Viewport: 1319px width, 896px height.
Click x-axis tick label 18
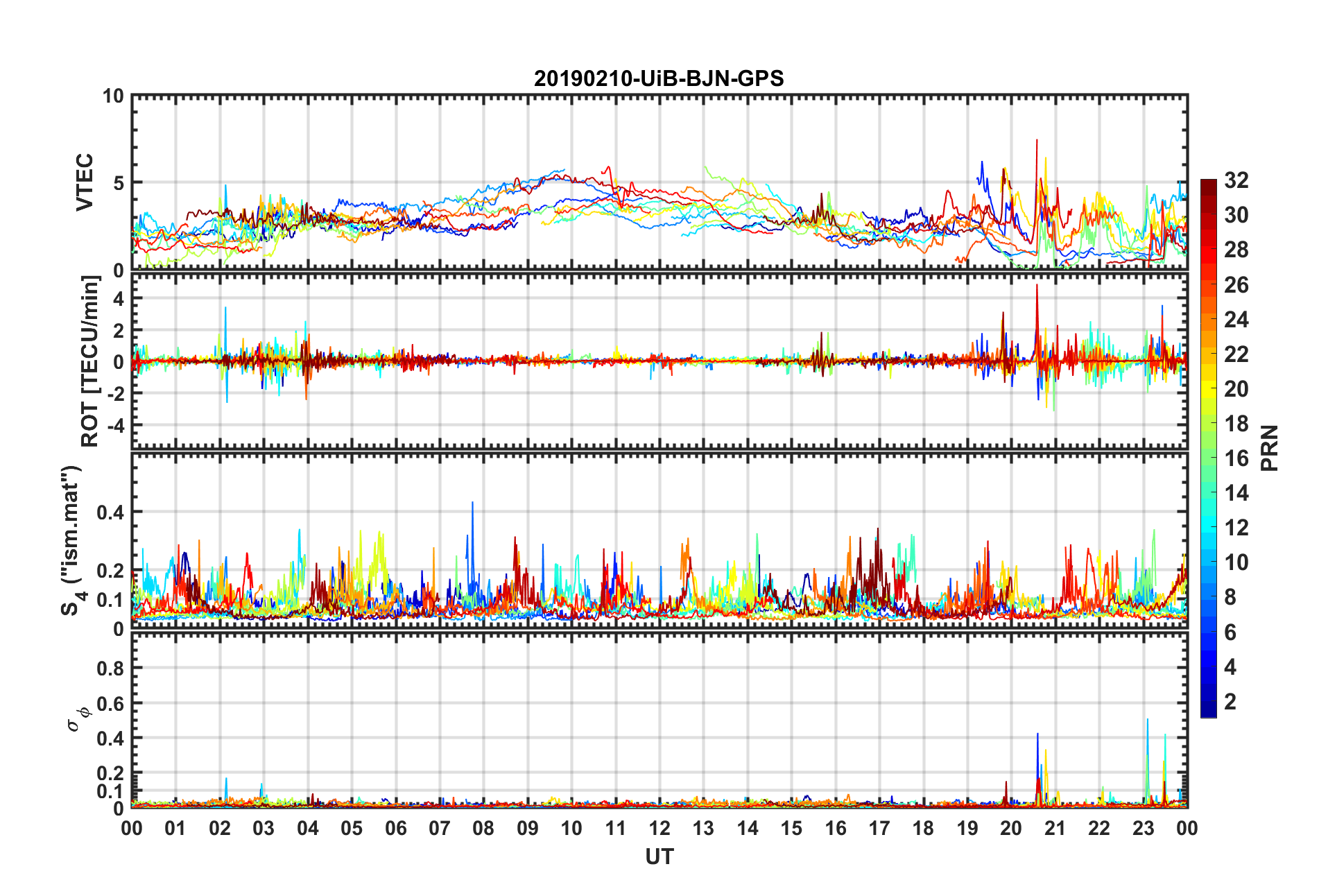(923, 829)
